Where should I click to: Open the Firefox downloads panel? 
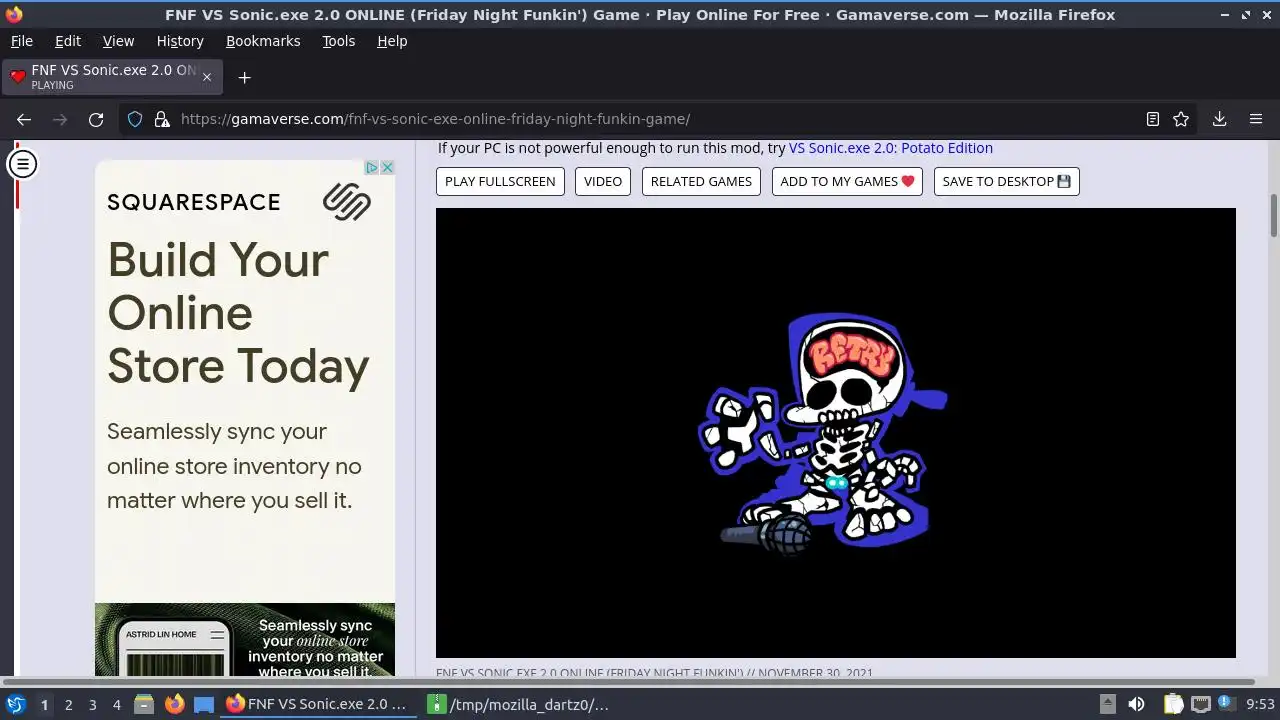[1220, 119]
